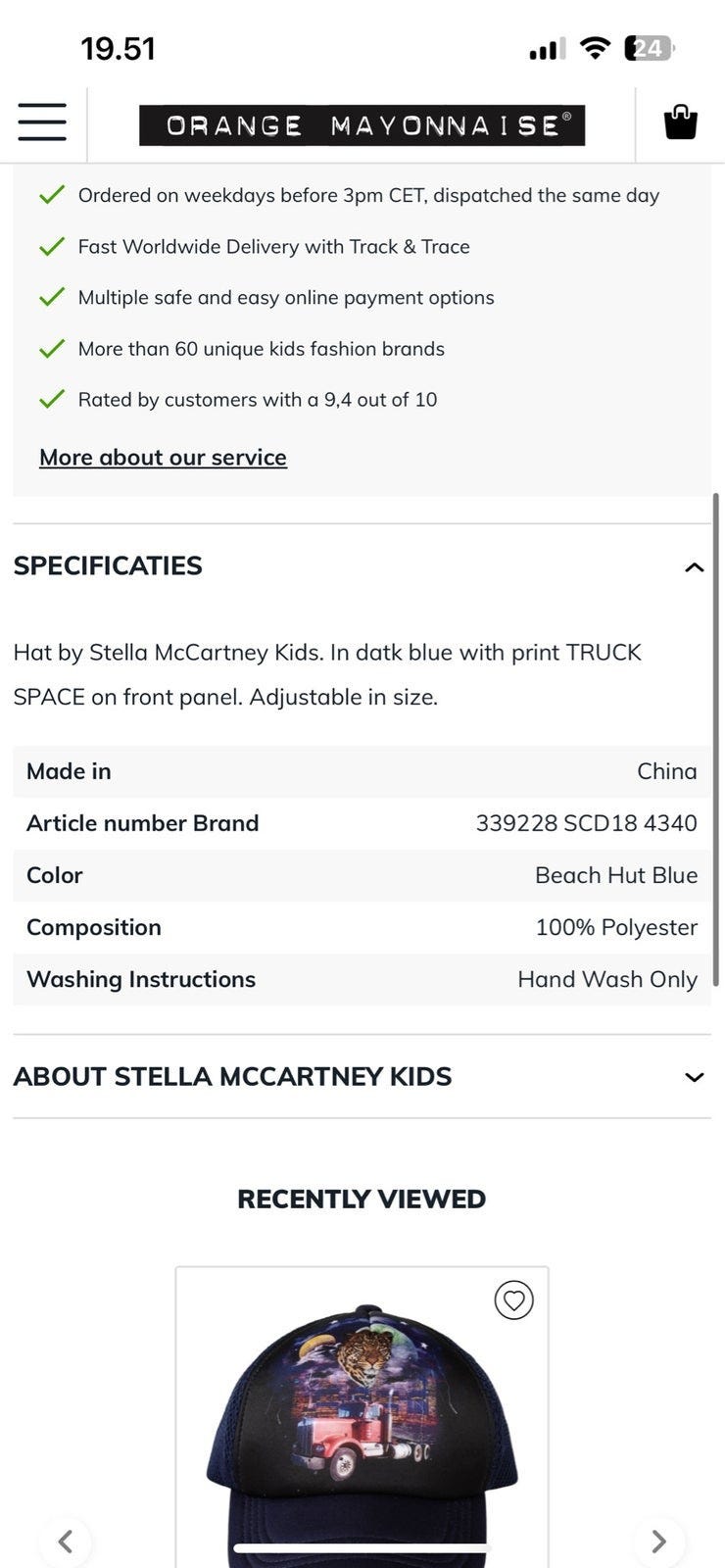Tap the 9,4 customer rating checkmark
This screenshot has width=725, height=1568.
coord(51,399)
